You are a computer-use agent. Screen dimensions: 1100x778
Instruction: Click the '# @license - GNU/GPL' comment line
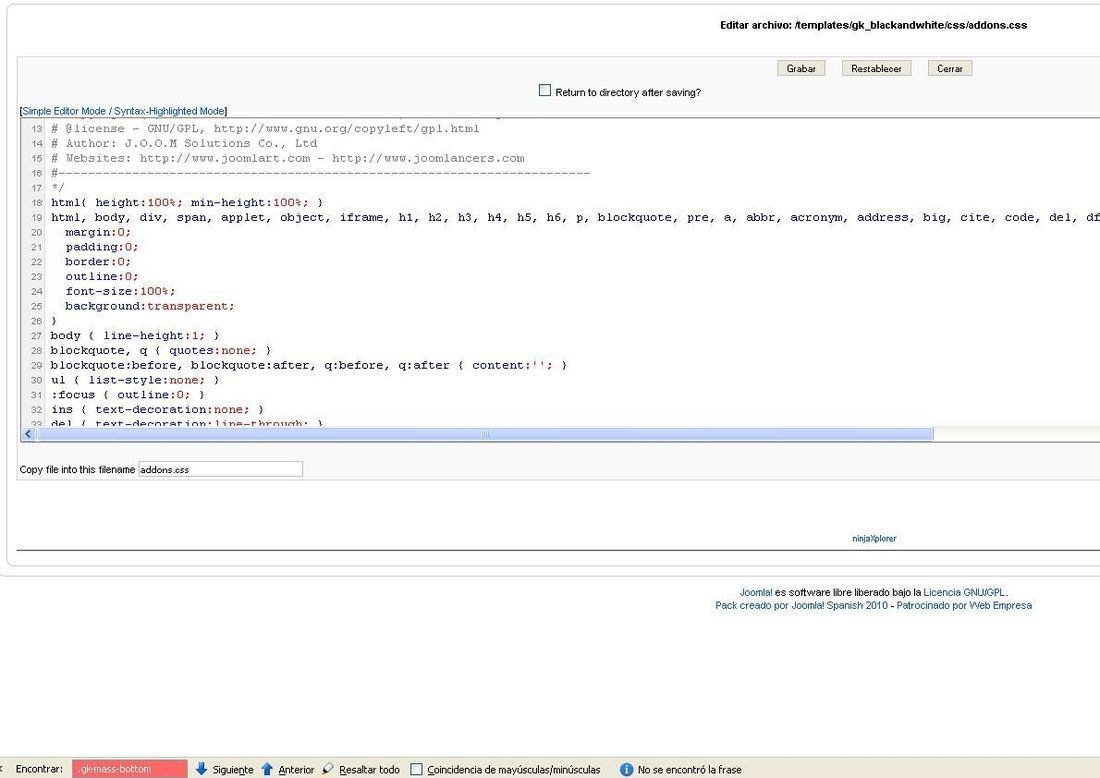(265, 128)
